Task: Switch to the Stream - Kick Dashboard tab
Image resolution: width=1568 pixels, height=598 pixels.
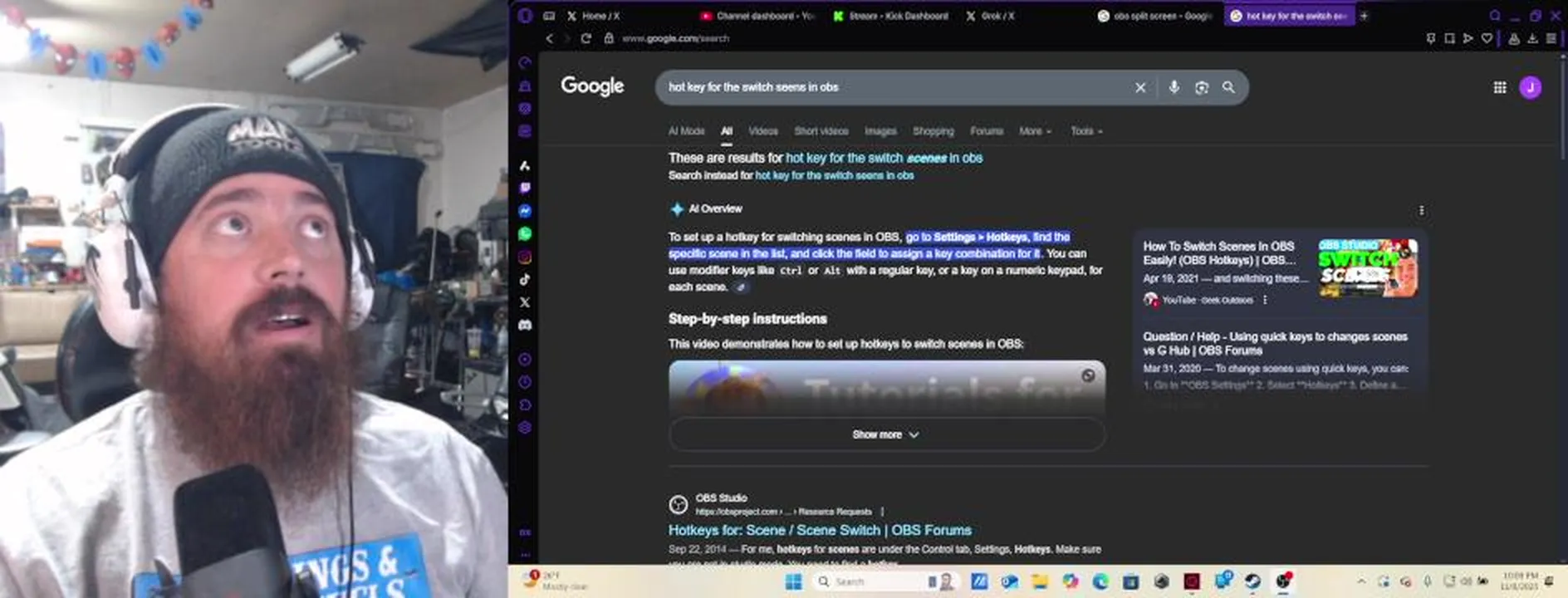Action: tap(890, 16)
